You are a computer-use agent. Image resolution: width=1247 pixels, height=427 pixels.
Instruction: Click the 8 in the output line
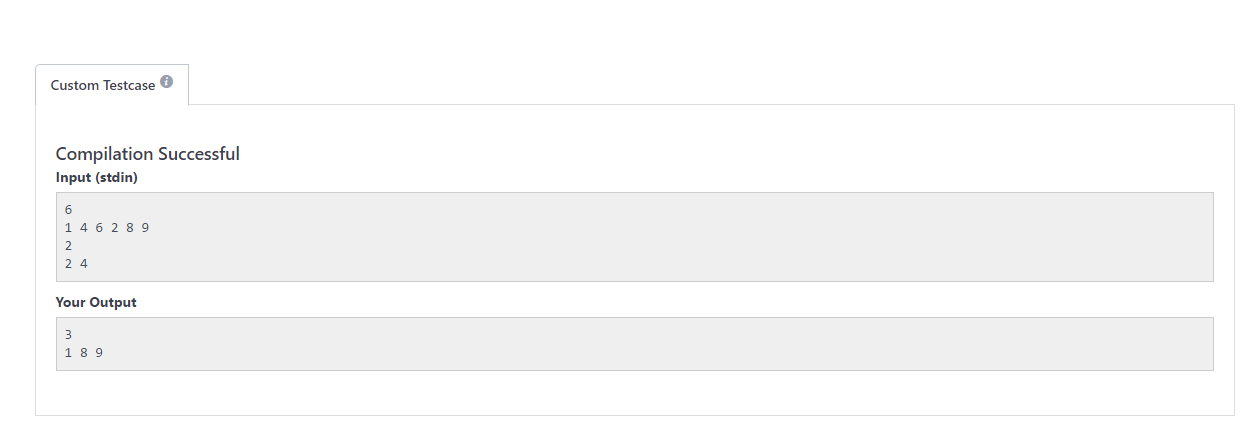coord(84,353)
